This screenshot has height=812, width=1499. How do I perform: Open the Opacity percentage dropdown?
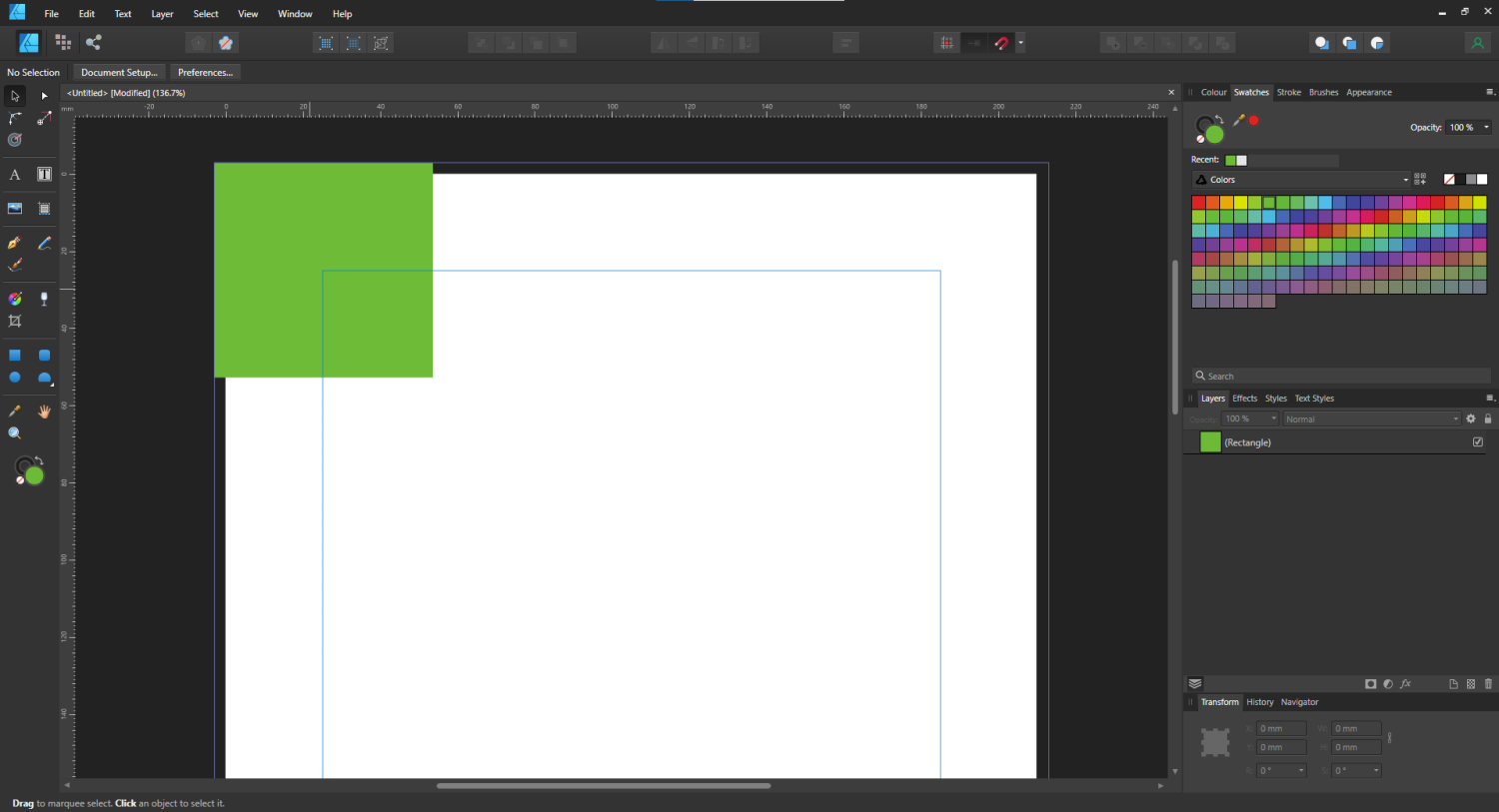pyautogui.click(x=1485, y=127)
